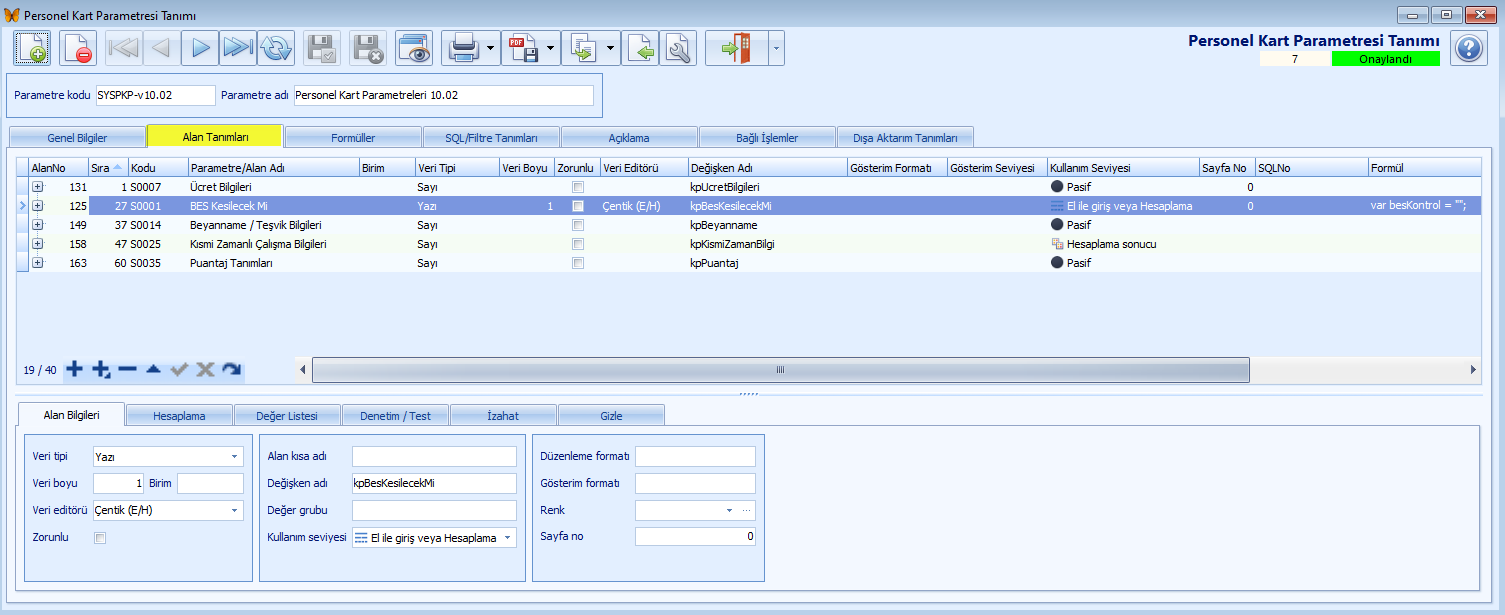Open the Veri tipi dropdown showing Yazı
The image size is (1505, 615).
pos(235,457)
